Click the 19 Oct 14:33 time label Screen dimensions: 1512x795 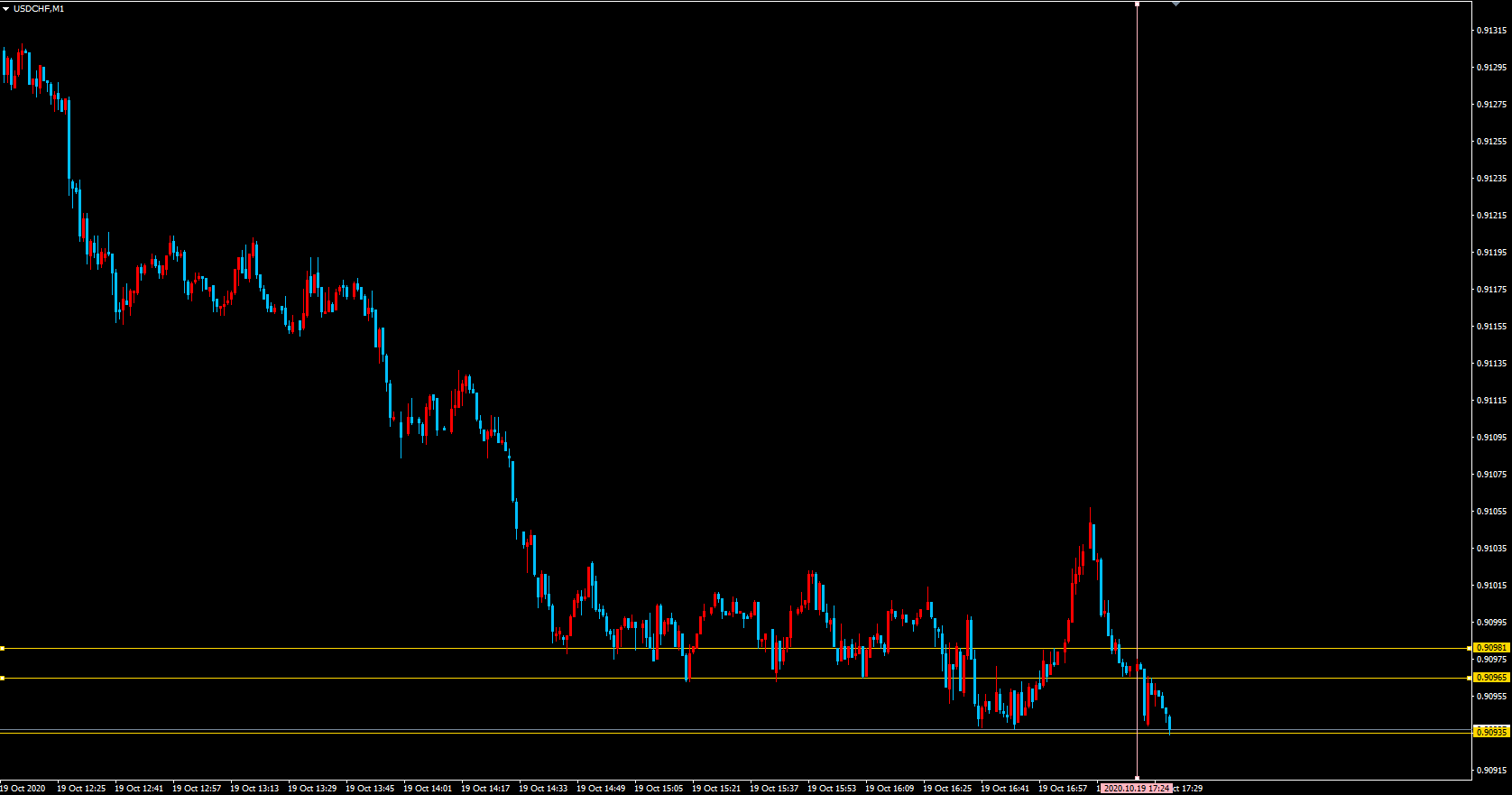click(x=543, y=789)
